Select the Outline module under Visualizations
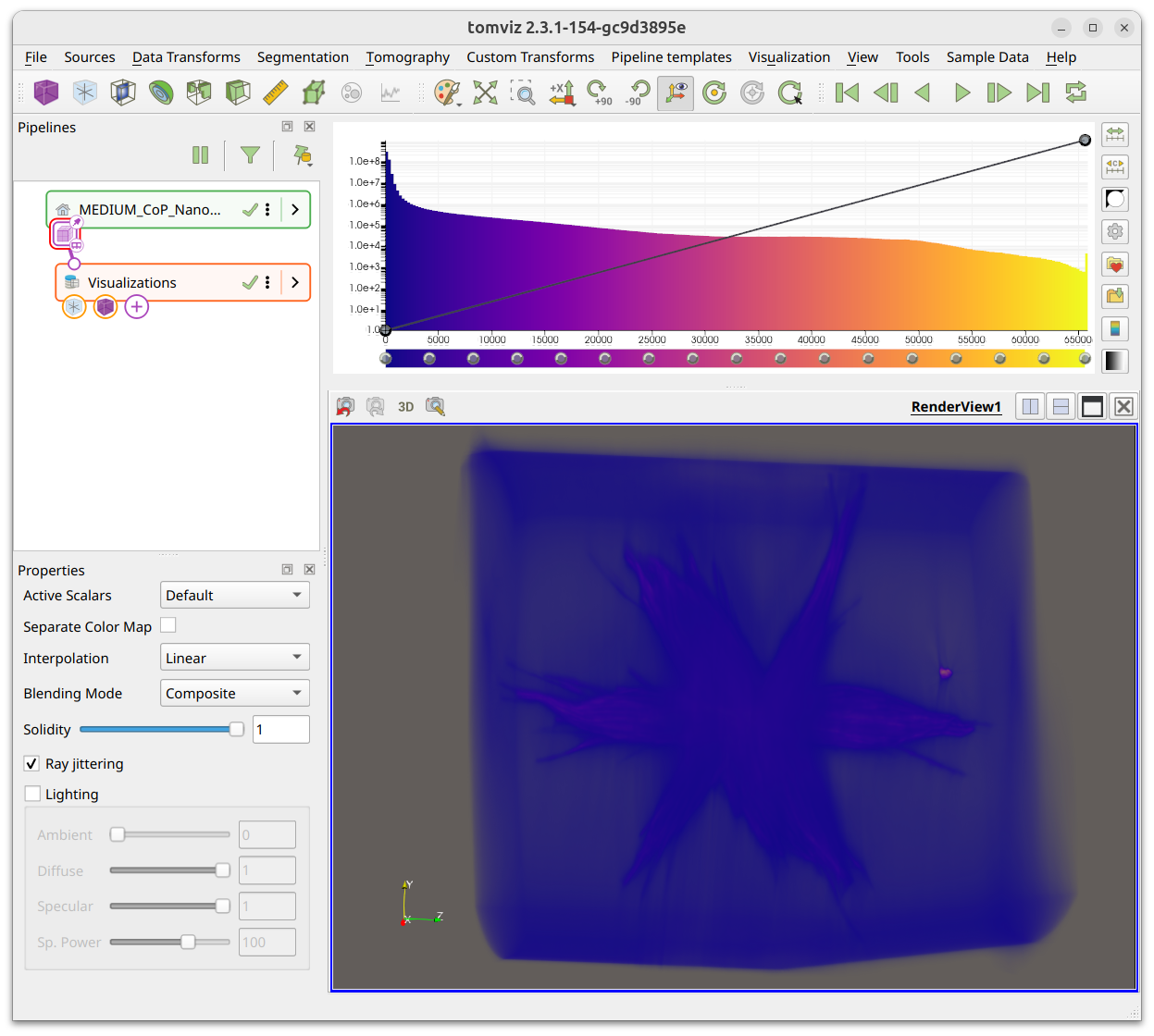Viewport: 1154px width, 1036px height. (x=74, y=307)
